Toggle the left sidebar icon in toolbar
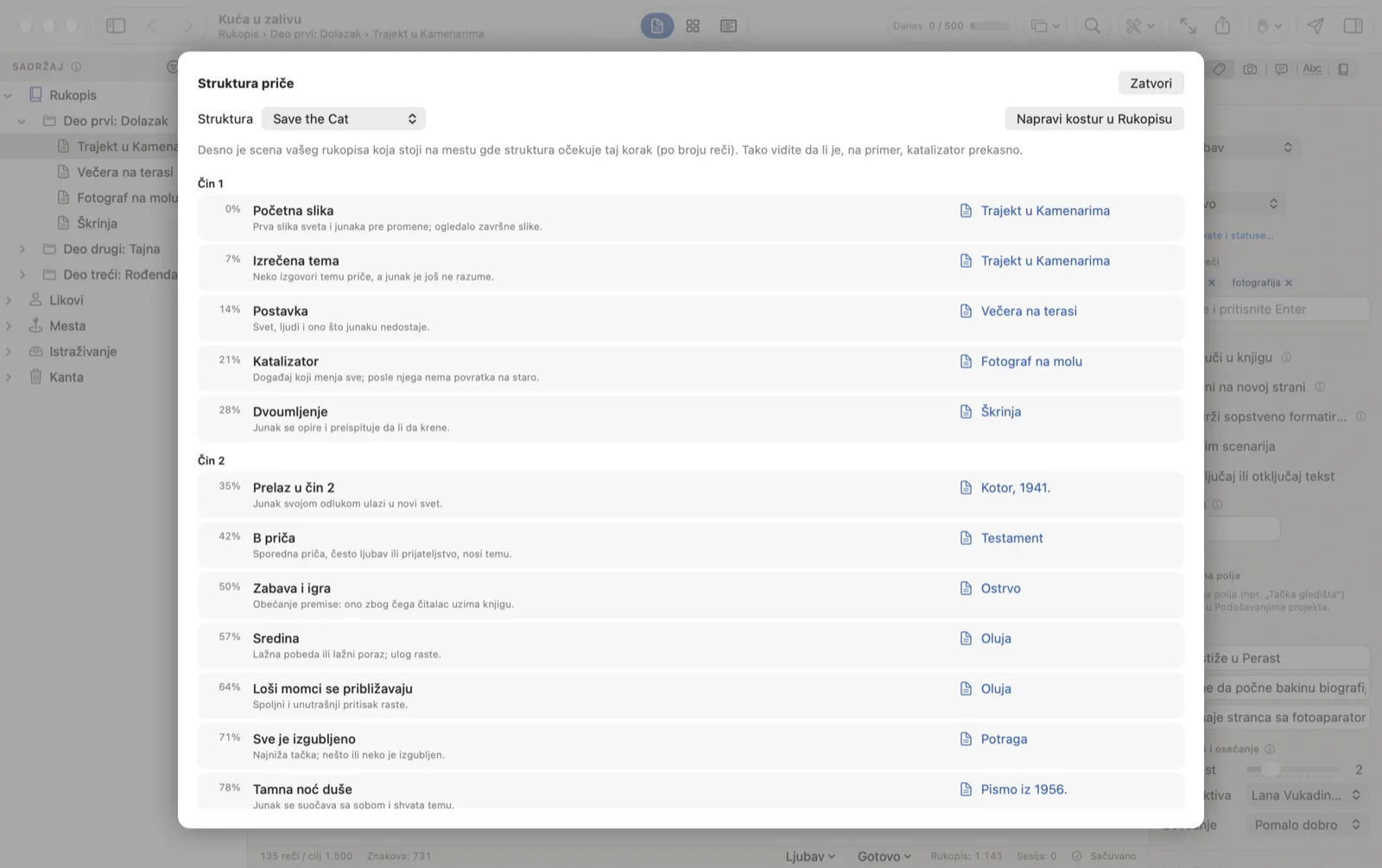 click(116, 26)
